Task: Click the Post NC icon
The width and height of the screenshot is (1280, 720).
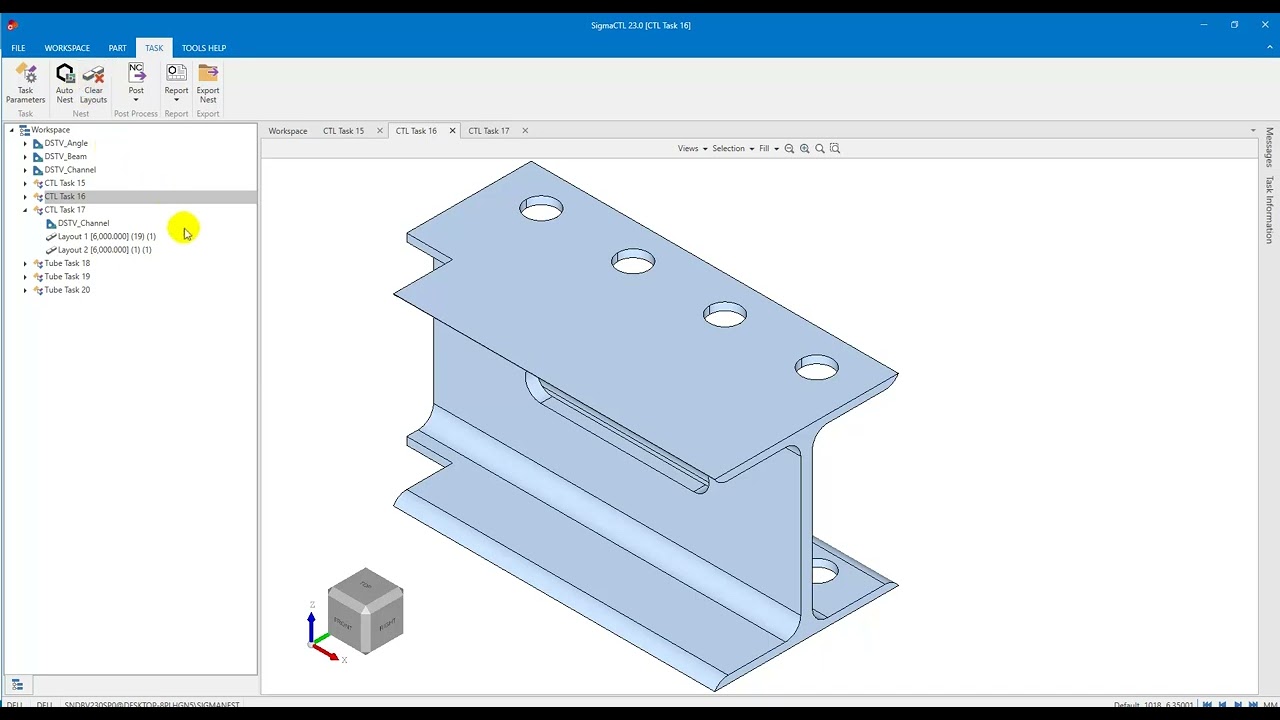Action: (x=136, y=73)
